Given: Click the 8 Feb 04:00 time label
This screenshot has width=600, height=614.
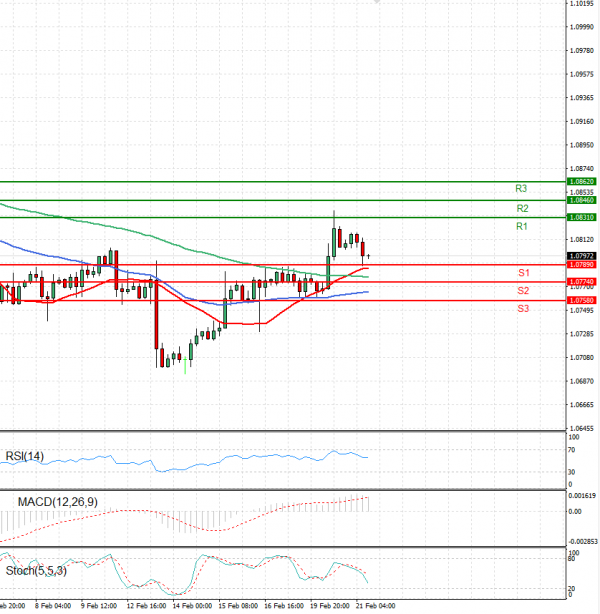Looking at the screenshot, I should [x=53, y=606].
